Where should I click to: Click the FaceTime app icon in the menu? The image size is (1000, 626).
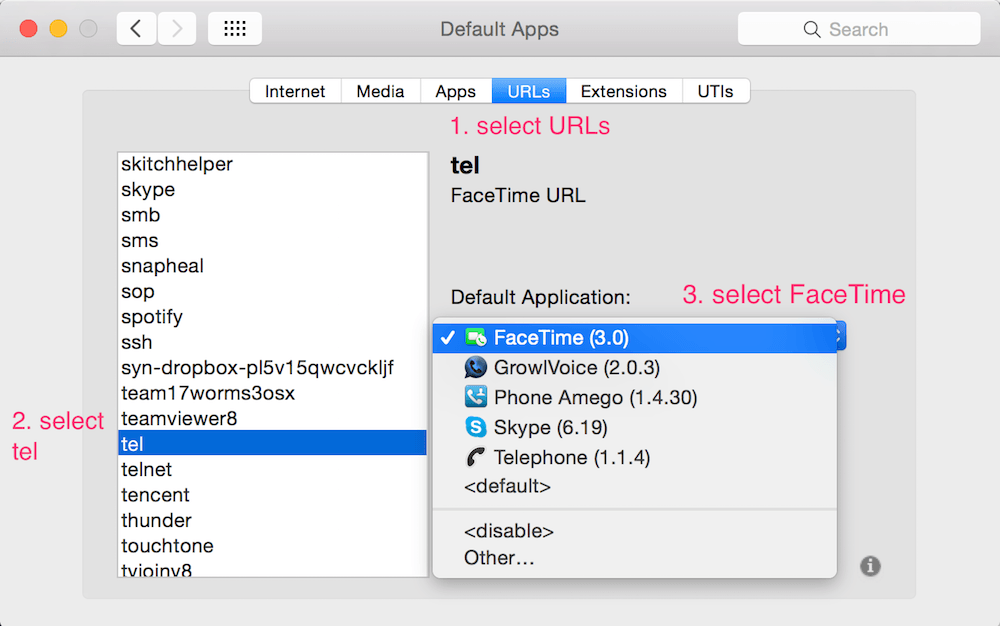476,337
